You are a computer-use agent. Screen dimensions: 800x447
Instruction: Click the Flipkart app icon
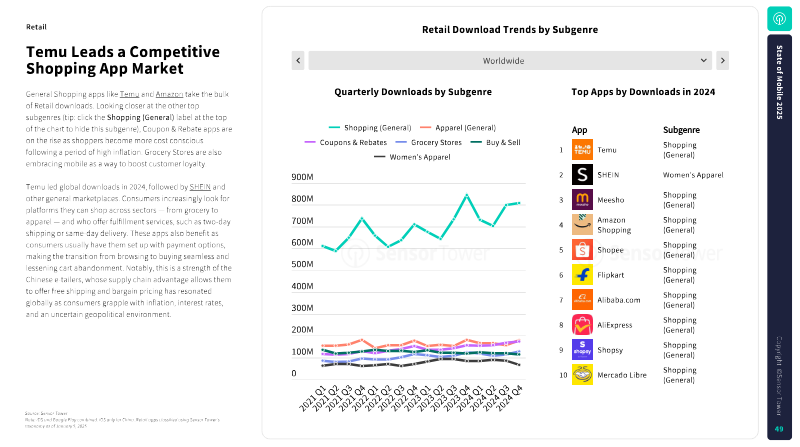[x=582, y=275]
